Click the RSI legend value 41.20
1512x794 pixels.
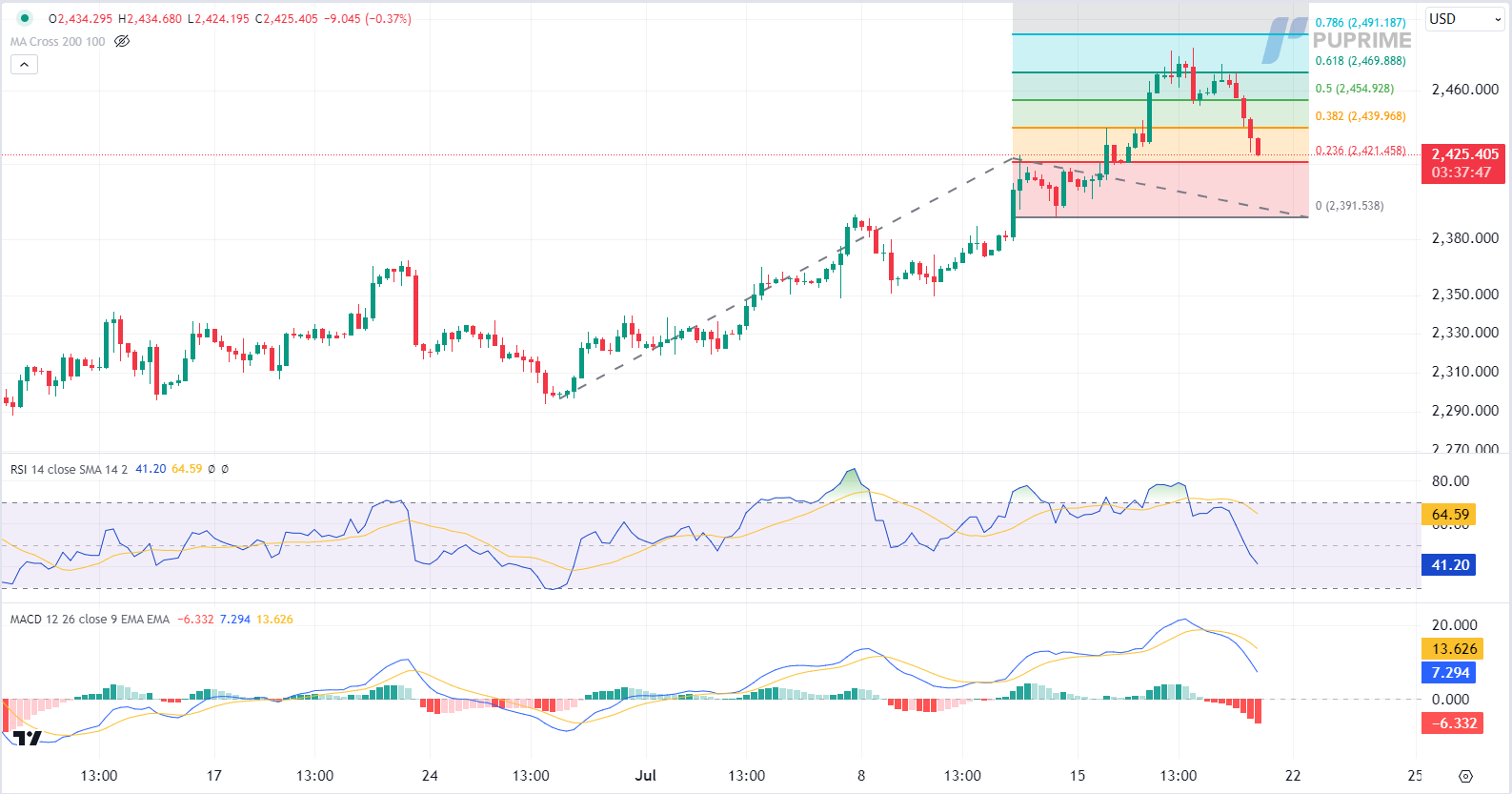point(151,469)
